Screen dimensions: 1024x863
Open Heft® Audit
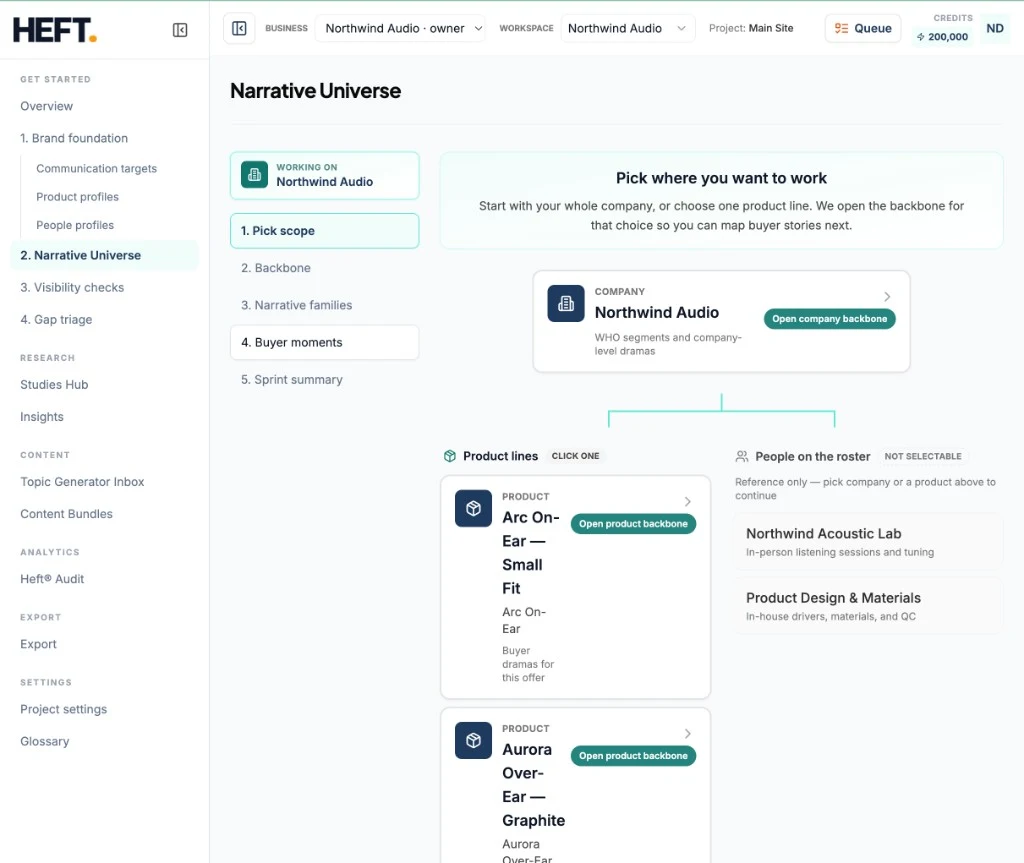coord(52,579)
